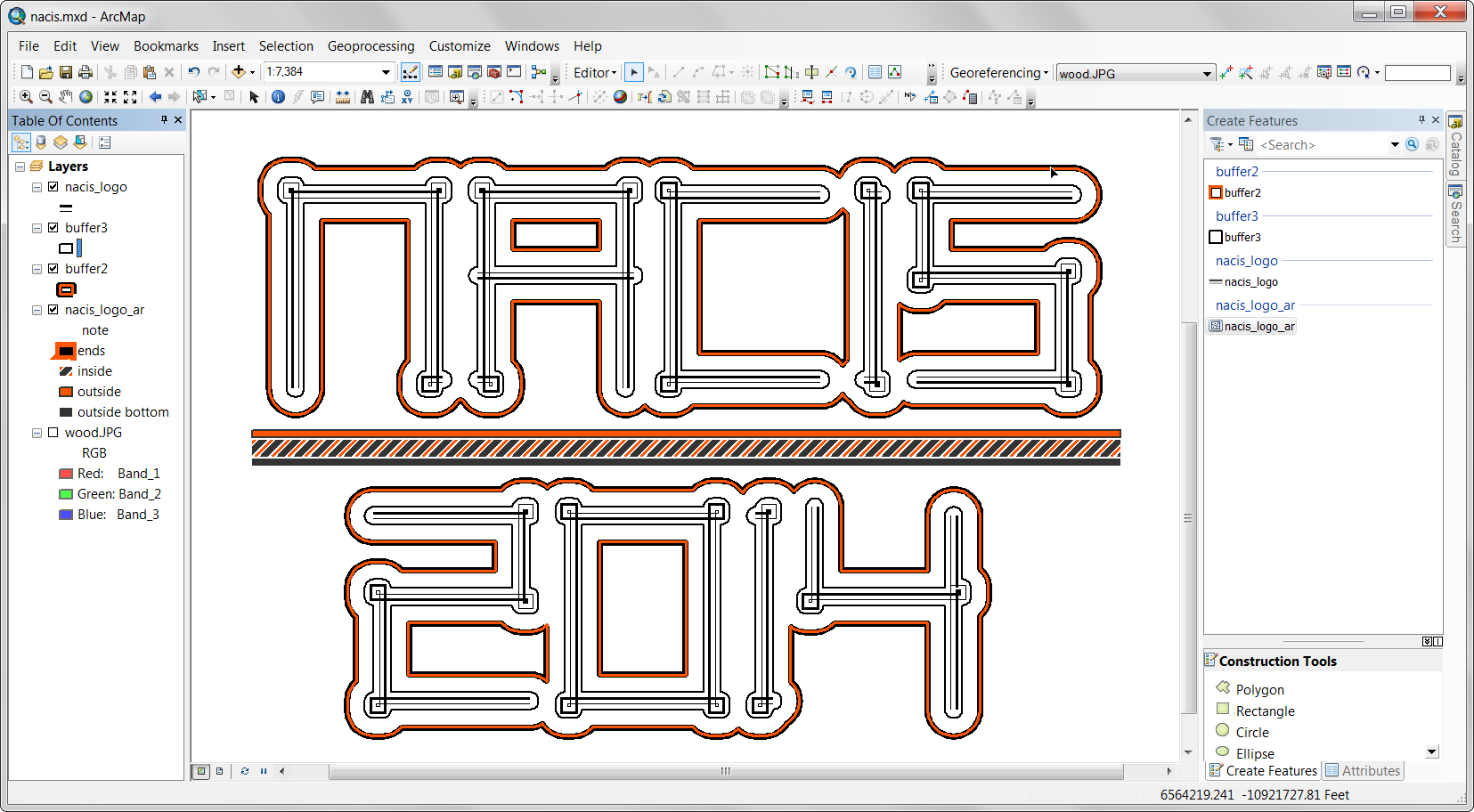Click the outside orange symbol swatch

[66, 392]
